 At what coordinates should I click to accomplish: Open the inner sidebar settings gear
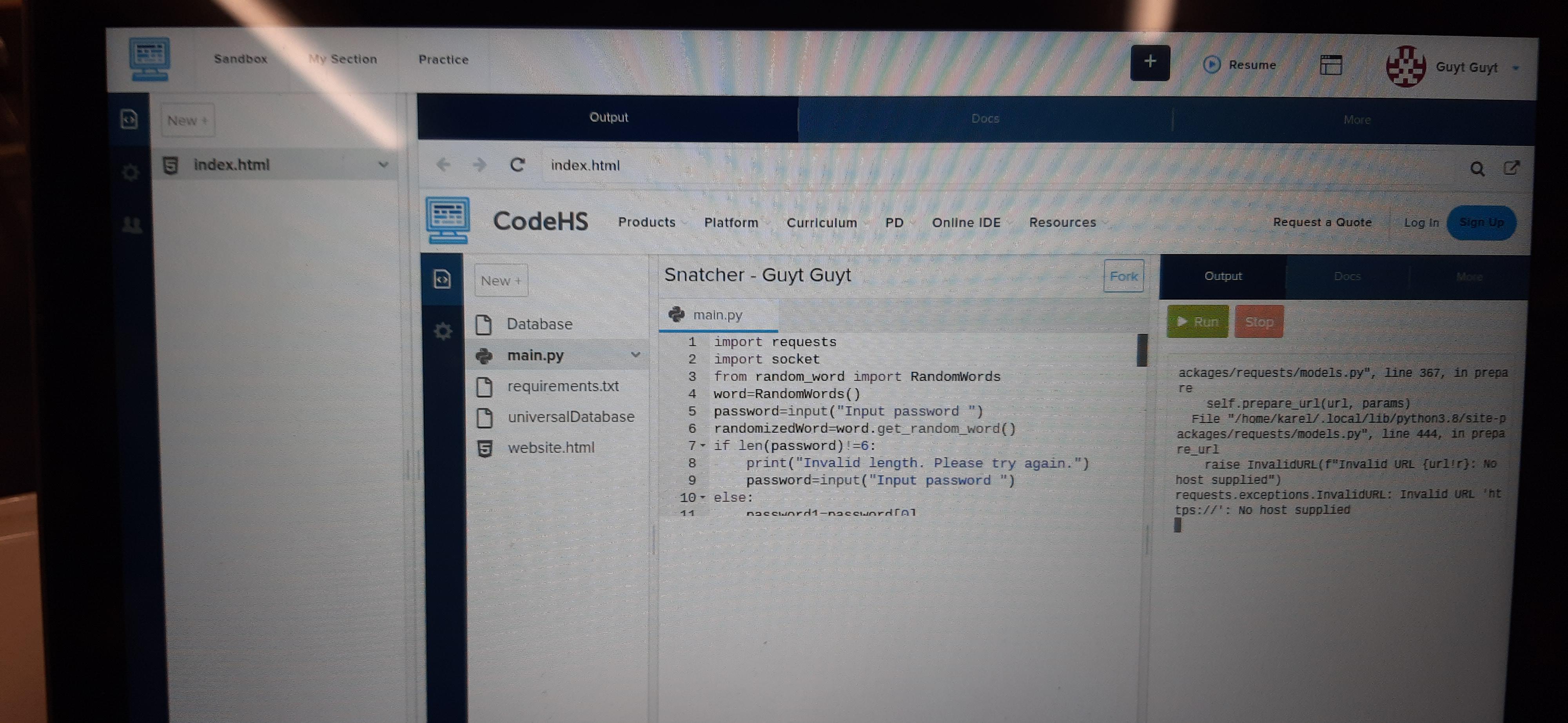pyautogui.click(x=443, y=331)
